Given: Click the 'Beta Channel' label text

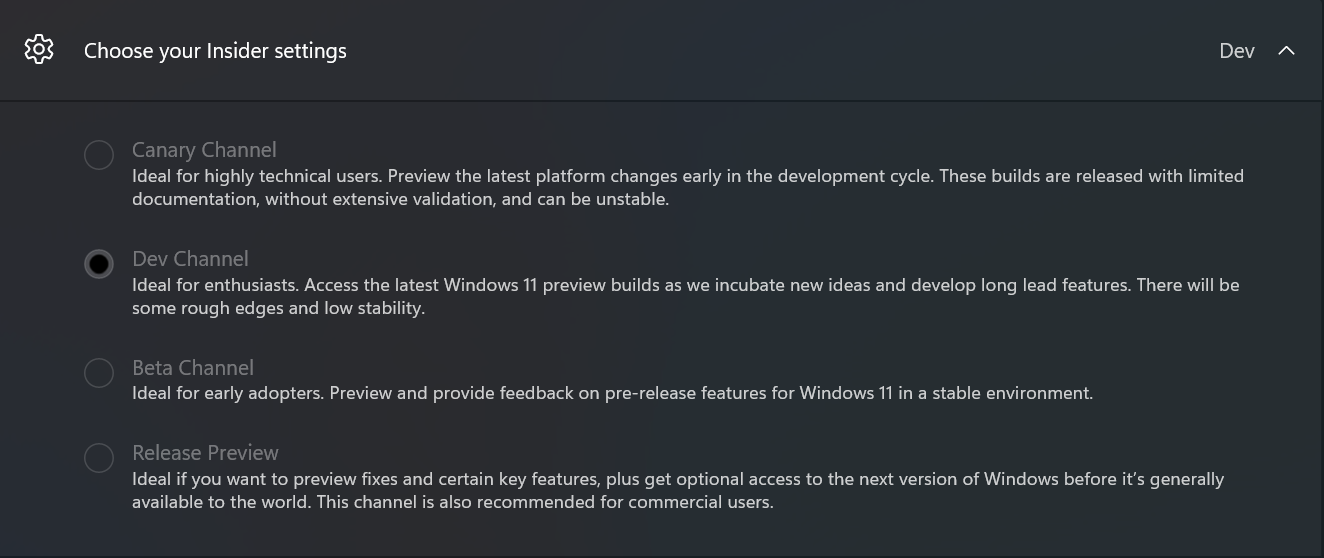Looking at the screenshot, I should point(193,368).
